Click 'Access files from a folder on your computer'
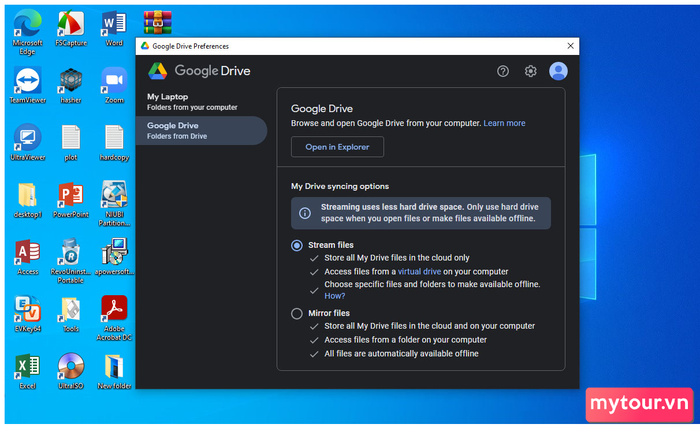700x431 pixels. (x=405, y=340)
